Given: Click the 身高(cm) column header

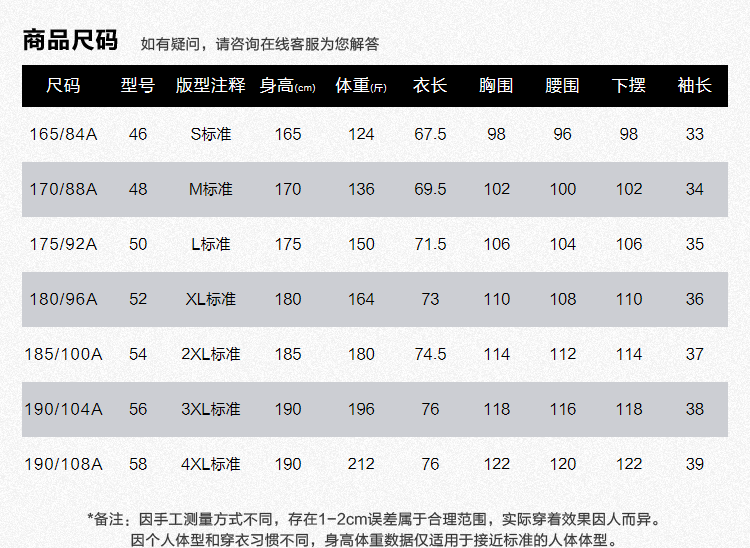Looking at the screenshot, I should 287,86.
